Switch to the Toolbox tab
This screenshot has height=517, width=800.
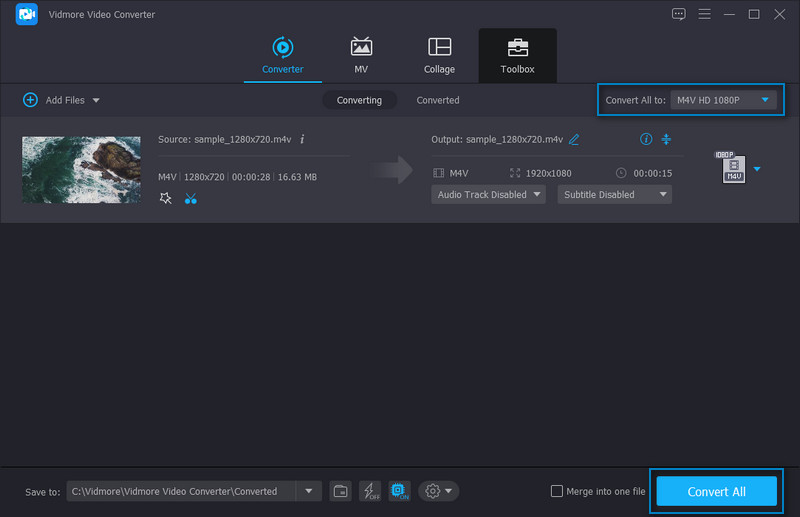pyautogui.click(x=517, y=56)
